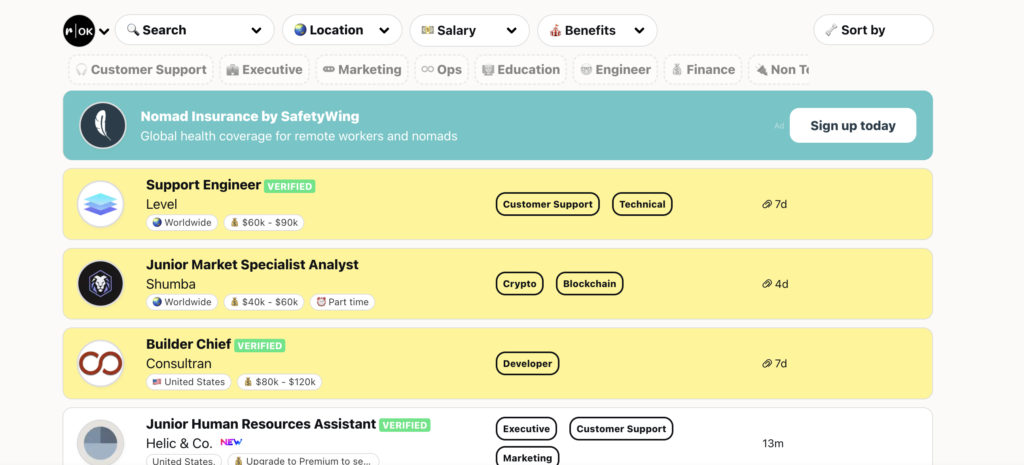Image resolution: width=1024 pixels, height=465 pixels.
Task: Open Nomad Insurance by SafetyWing ad title
Action: tap(249, 117)
